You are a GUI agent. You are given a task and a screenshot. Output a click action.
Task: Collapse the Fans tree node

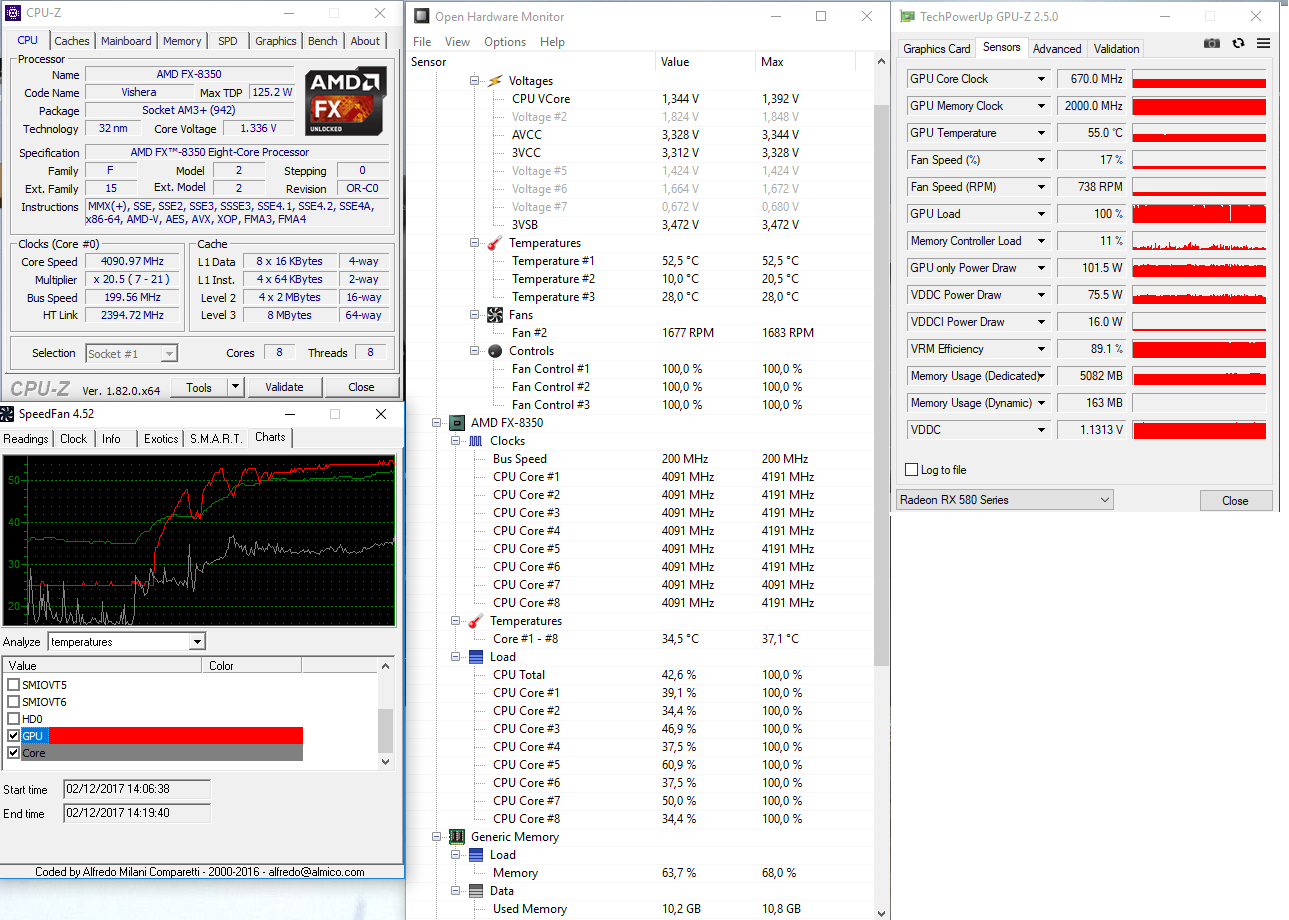pos(474,315)
